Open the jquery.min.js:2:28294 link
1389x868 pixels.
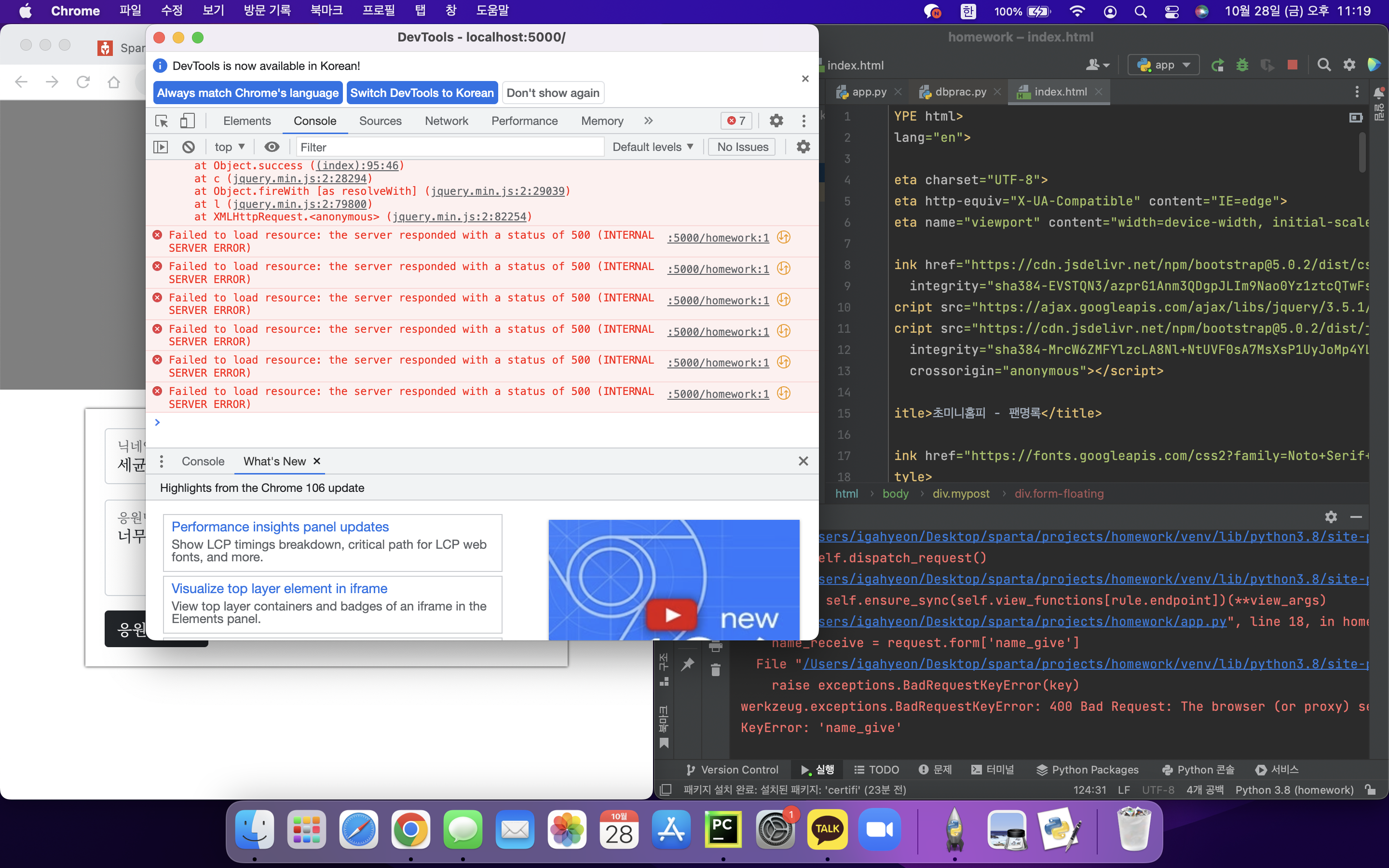pos(300,178)
